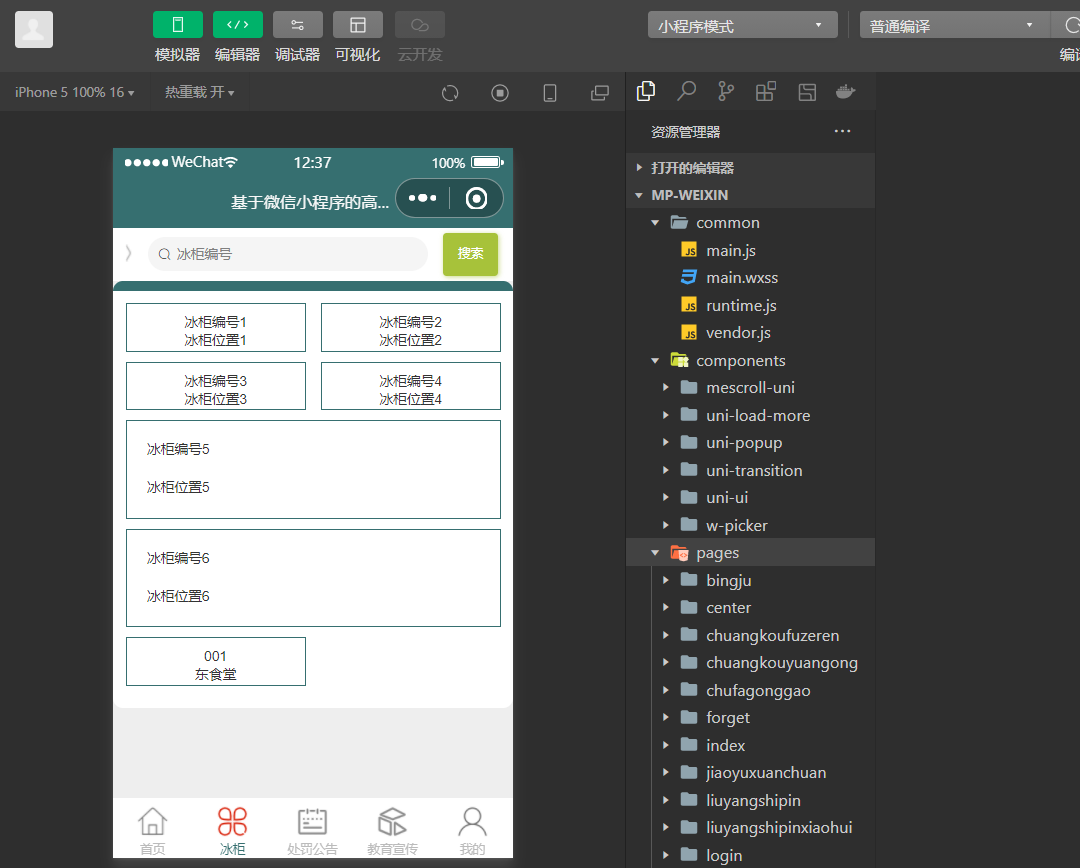Expand the forget folder

pyautogui.click(x=751, y=718)
